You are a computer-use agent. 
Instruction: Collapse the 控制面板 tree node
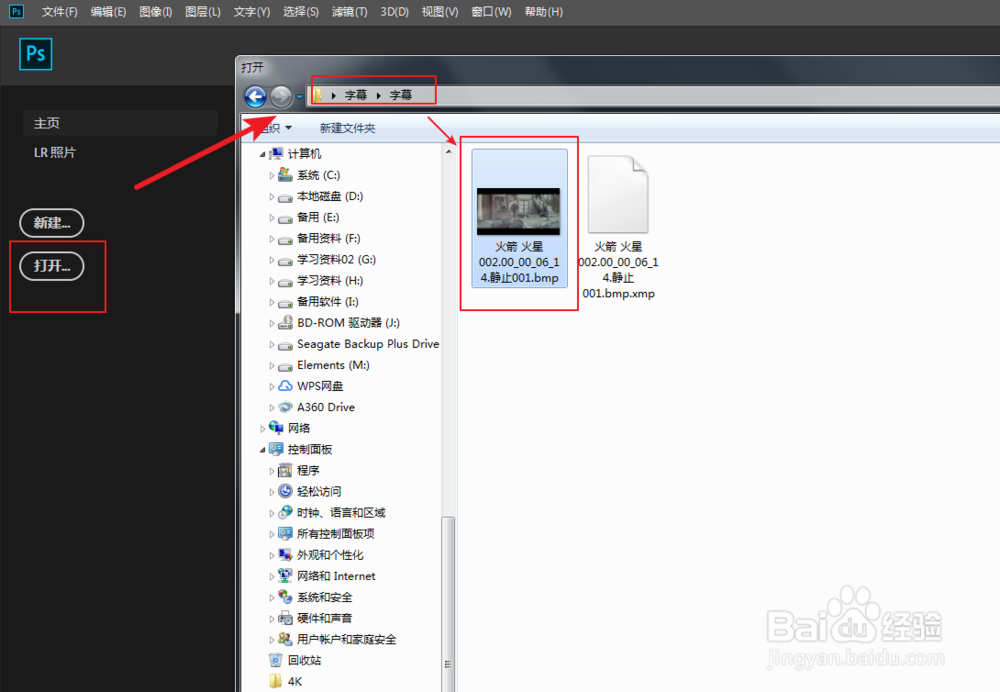click(x=262, y=450)
